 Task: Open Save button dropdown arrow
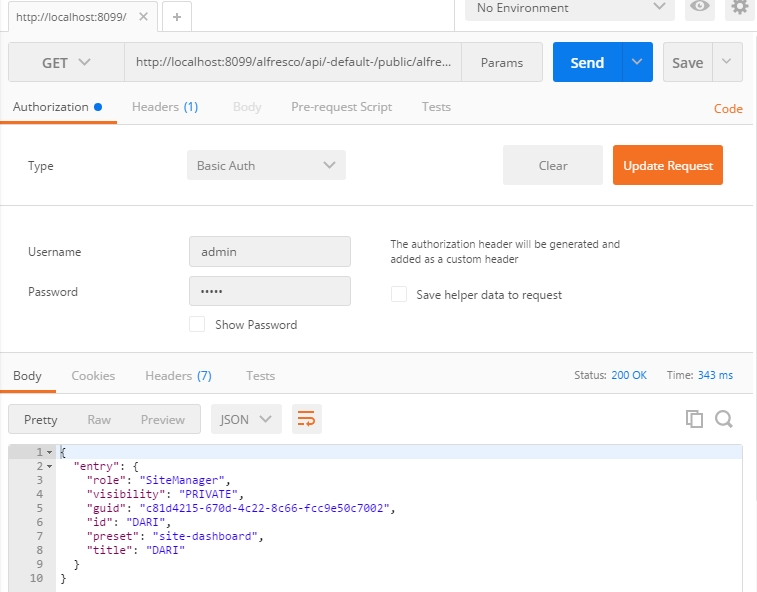click(x=727, y=62)
